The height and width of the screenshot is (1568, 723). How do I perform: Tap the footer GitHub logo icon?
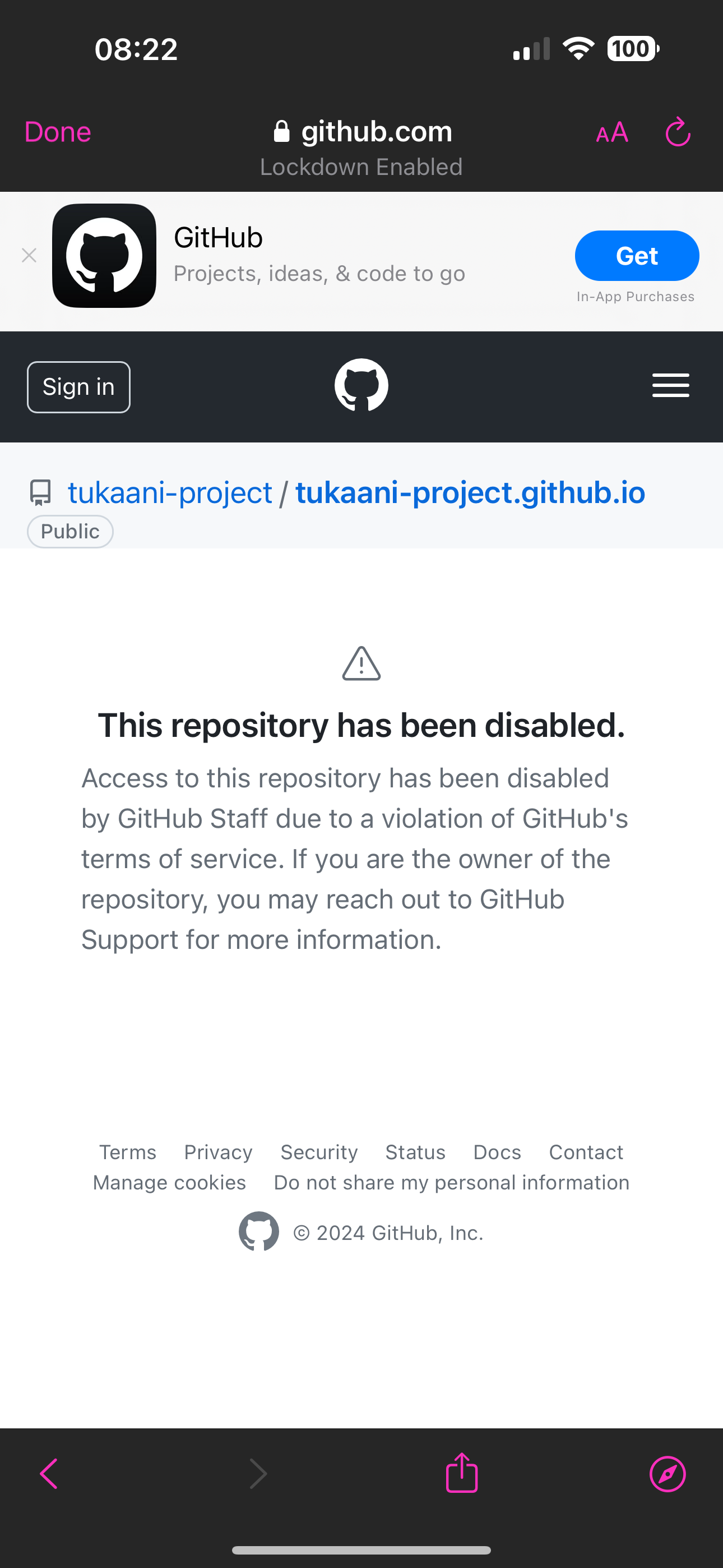[258, 1232]
